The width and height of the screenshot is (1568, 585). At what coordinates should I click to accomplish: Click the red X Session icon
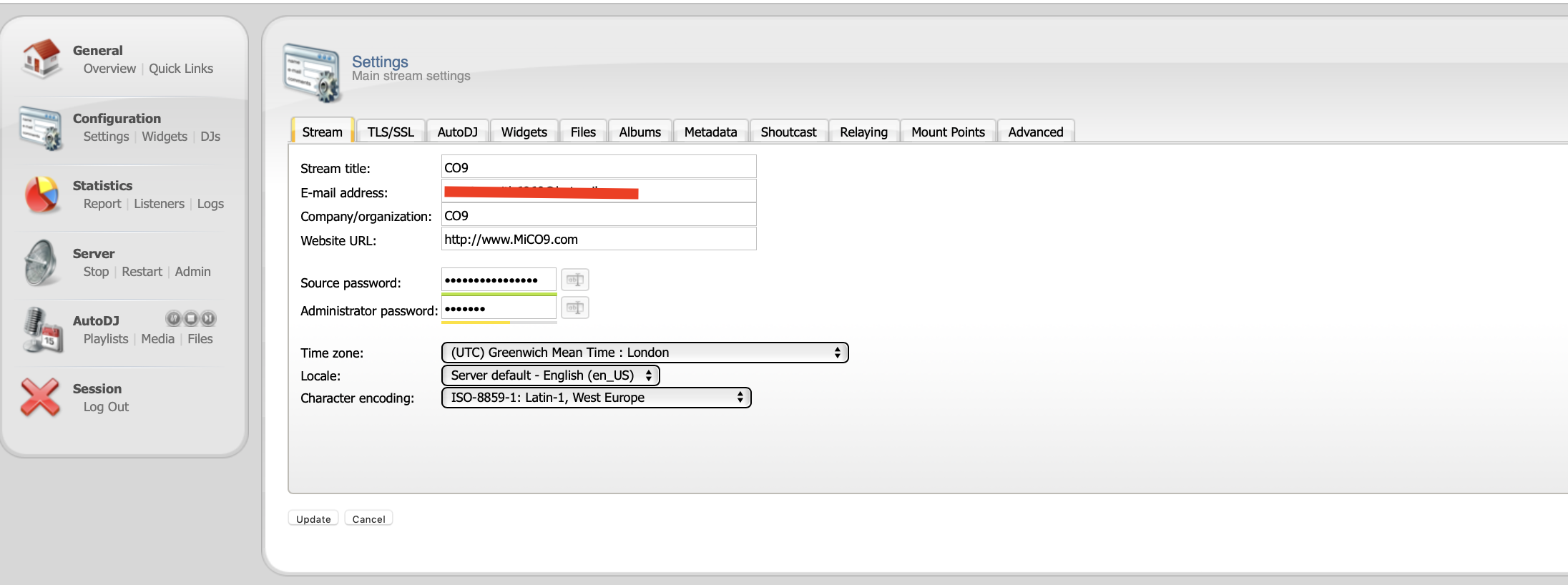point(40,398)
